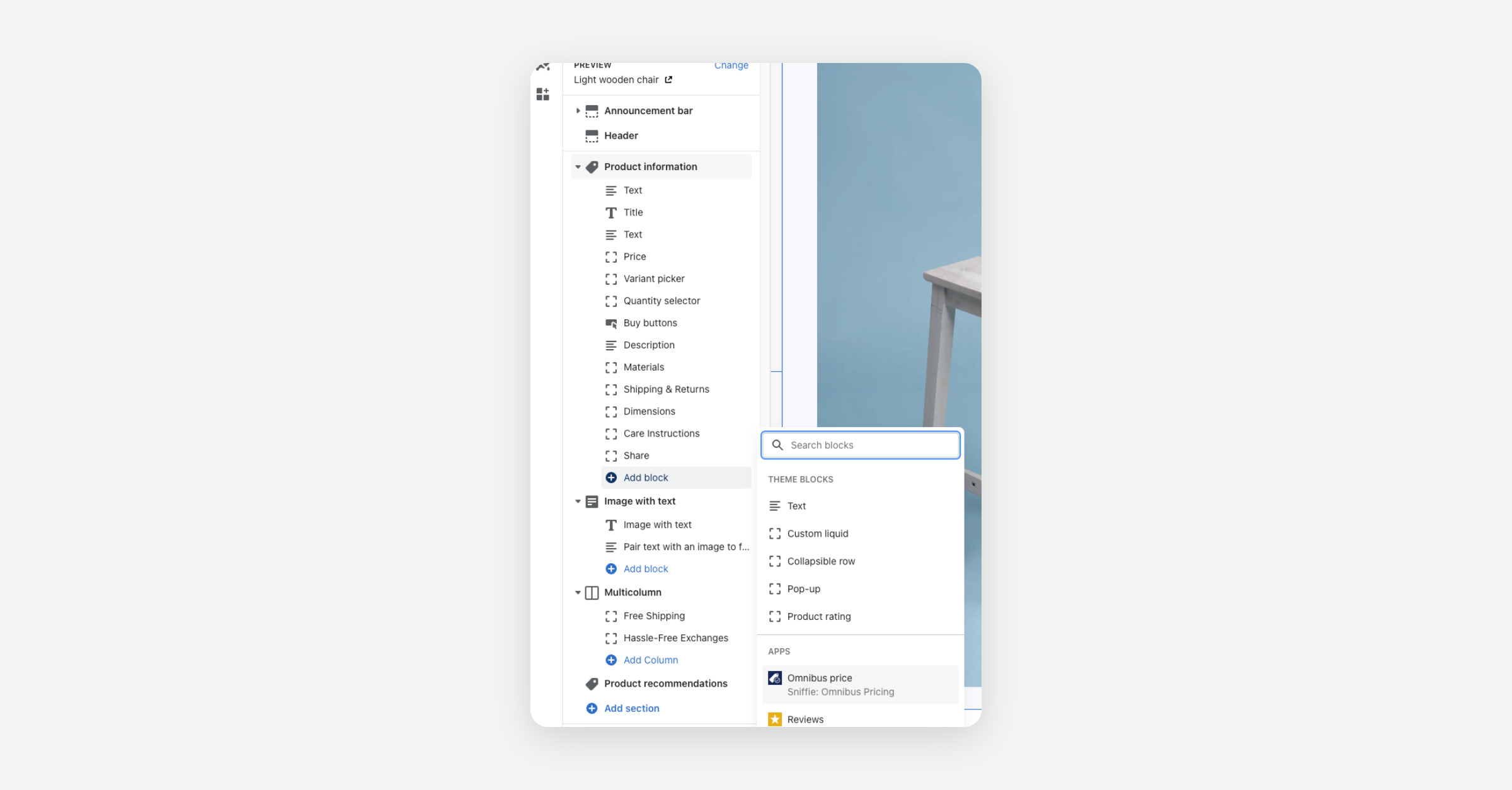Viewport: 1512px width, 790px height.
Task: Click Add Column under Multicolumn
Action: coord(650,660)
